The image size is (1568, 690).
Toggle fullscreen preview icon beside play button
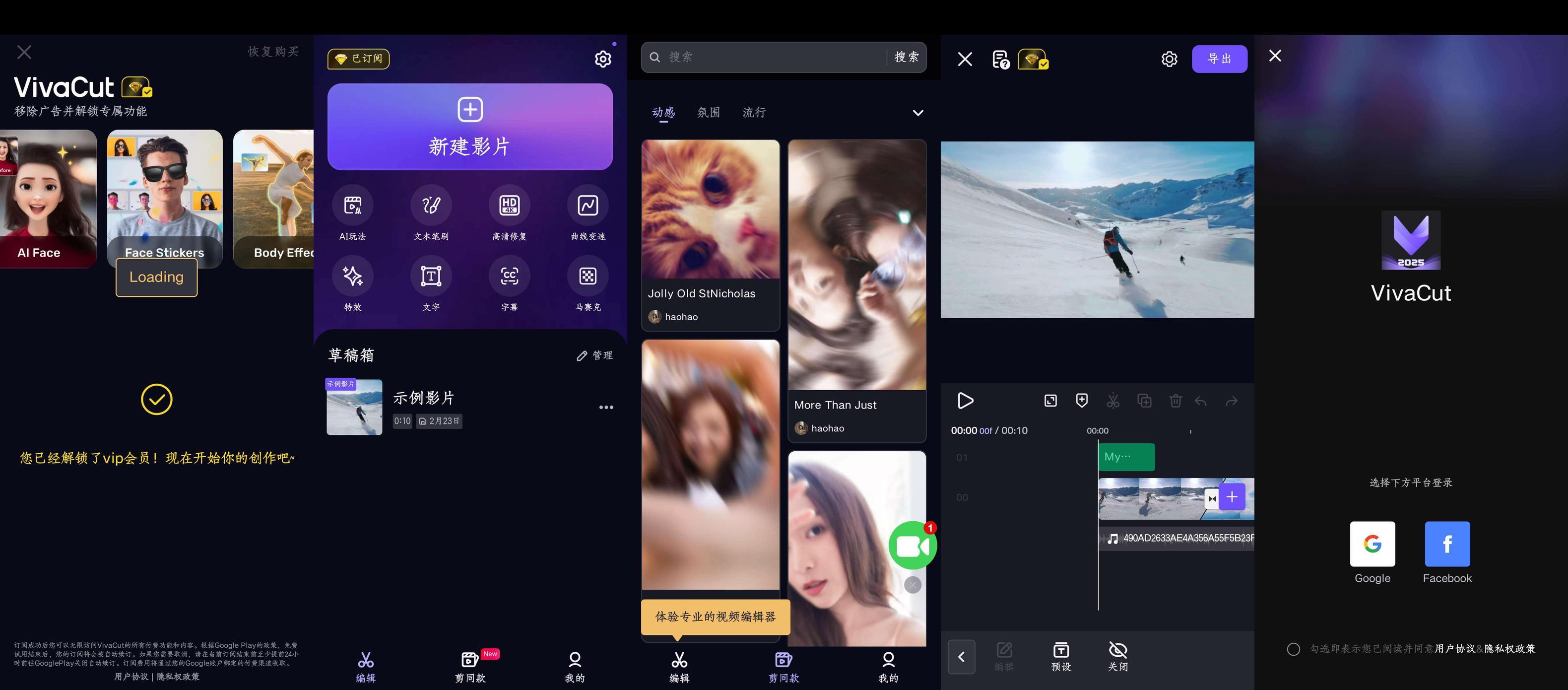pyautogui.click(x=1050, y=401)
